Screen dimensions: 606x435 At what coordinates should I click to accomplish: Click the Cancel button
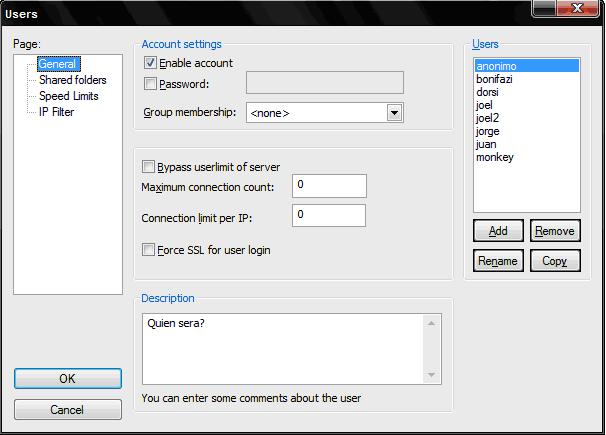pyautogui.click(x=68, y=410)
